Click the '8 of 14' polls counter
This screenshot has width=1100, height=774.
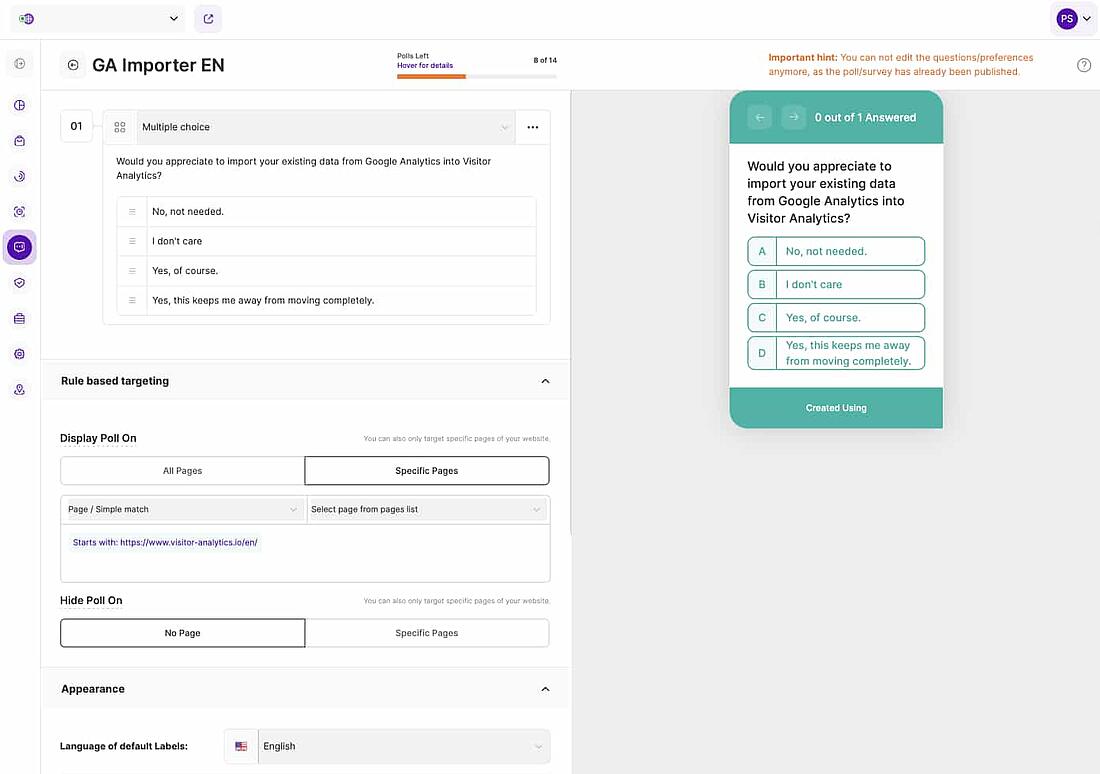[x=545, y=60]
